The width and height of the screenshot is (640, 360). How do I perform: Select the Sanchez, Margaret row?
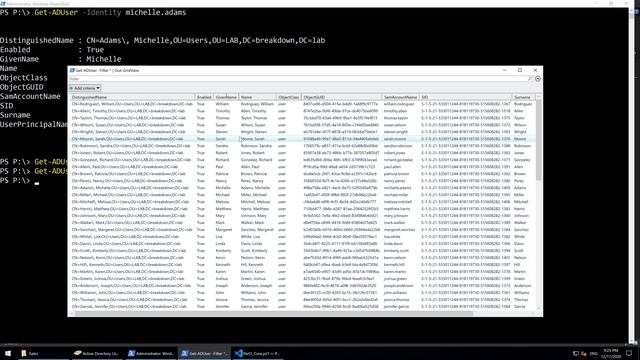point(302,229)
